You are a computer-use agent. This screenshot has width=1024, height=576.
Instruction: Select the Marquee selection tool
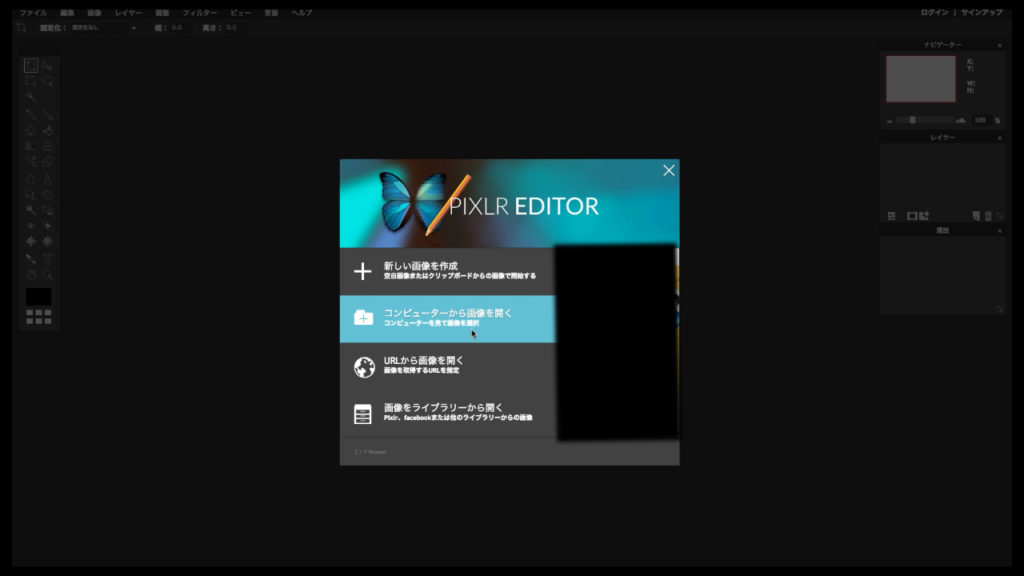[31, 82]
